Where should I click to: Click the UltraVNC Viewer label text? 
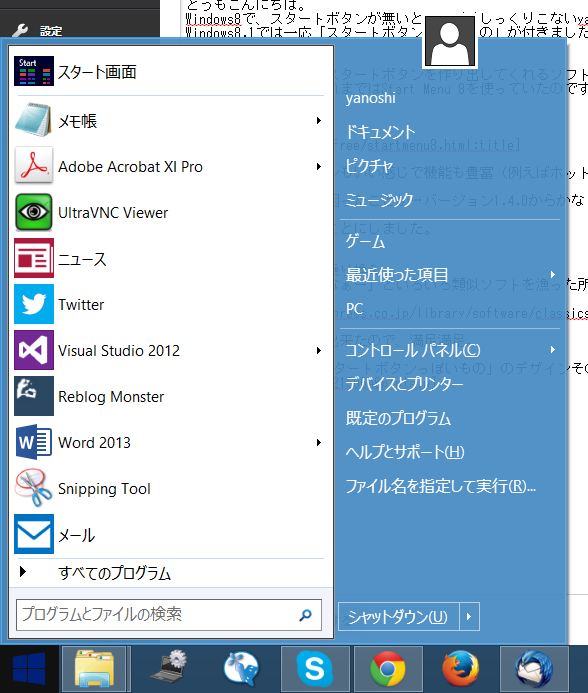(x=113, y=213)
